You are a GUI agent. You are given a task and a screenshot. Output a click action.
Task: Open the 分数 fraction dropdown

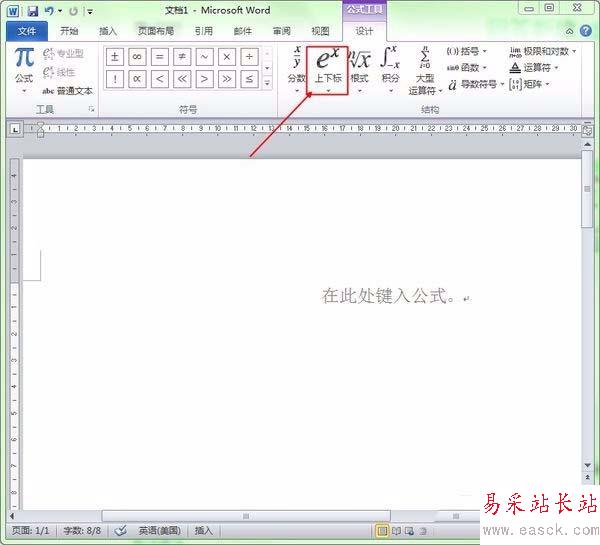coord(297,70)
